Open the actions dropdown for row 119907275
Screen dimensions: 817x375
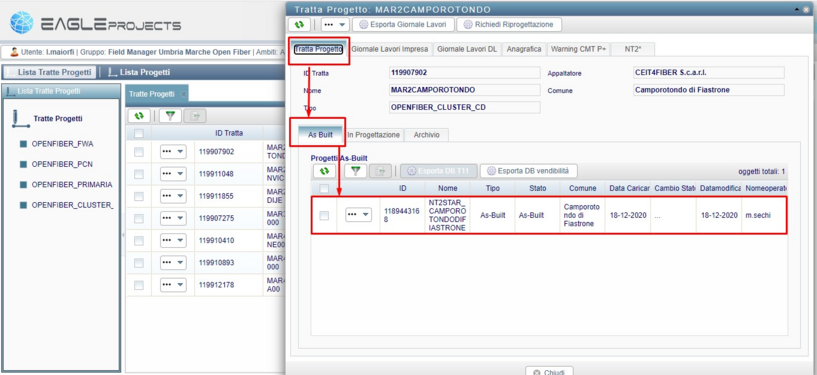(173, 219)
